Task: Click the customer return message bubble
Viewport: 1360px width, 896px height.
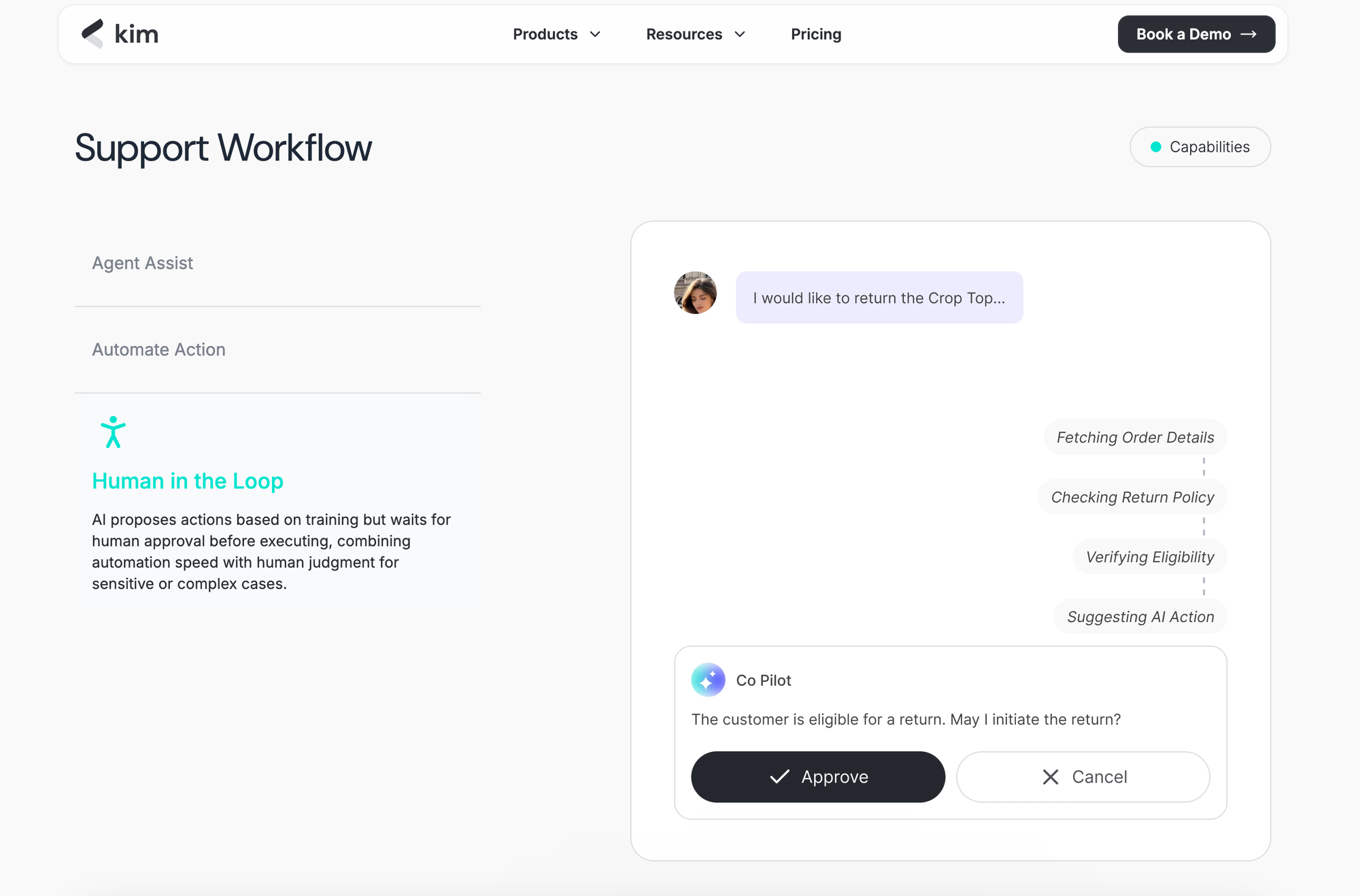Action: (x=879, y=298)
